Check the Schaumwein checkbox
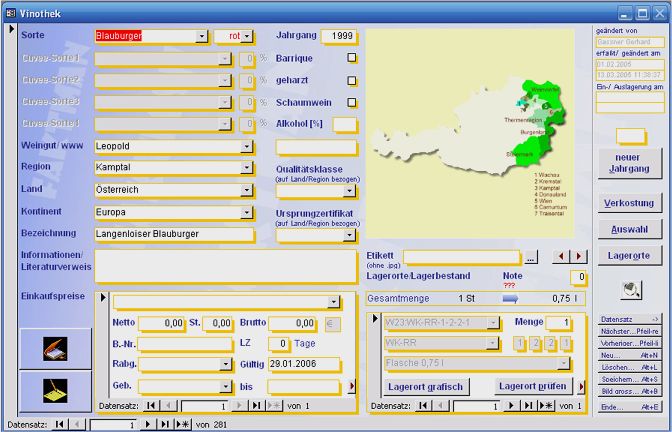The image size is (672, 432). [x=351, y=102]
